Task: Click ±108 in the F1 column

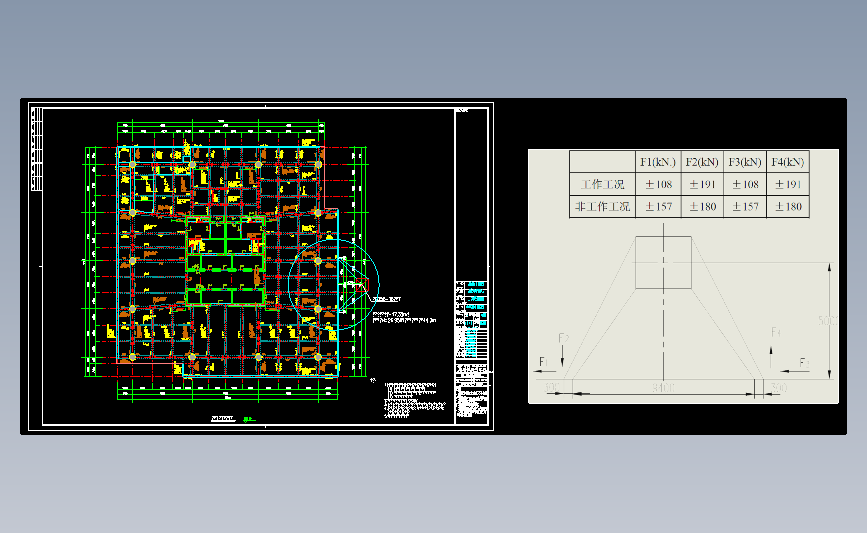Action: 658,184
